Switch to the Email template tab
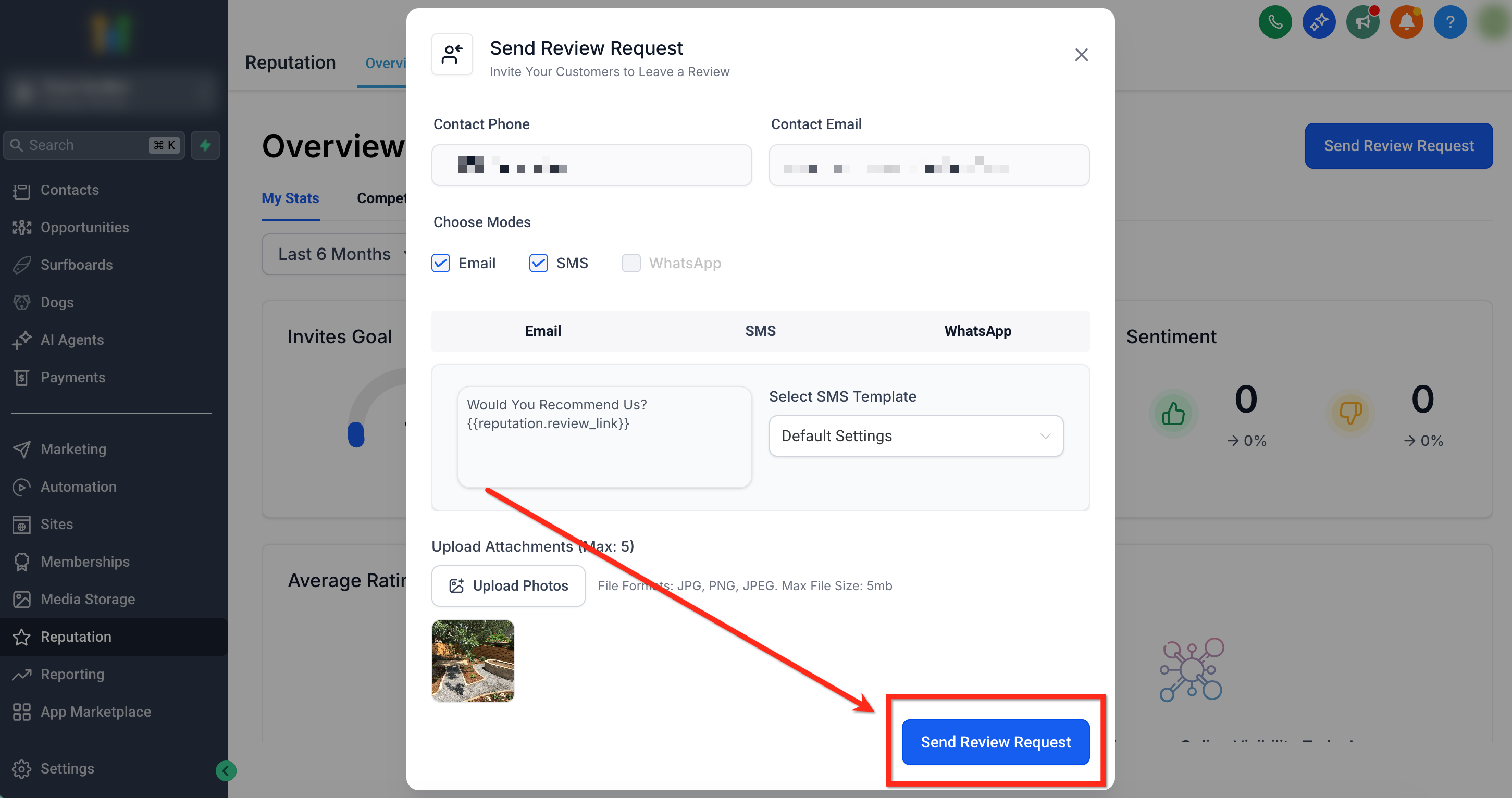1512x798 pixels. coord(542,331)
